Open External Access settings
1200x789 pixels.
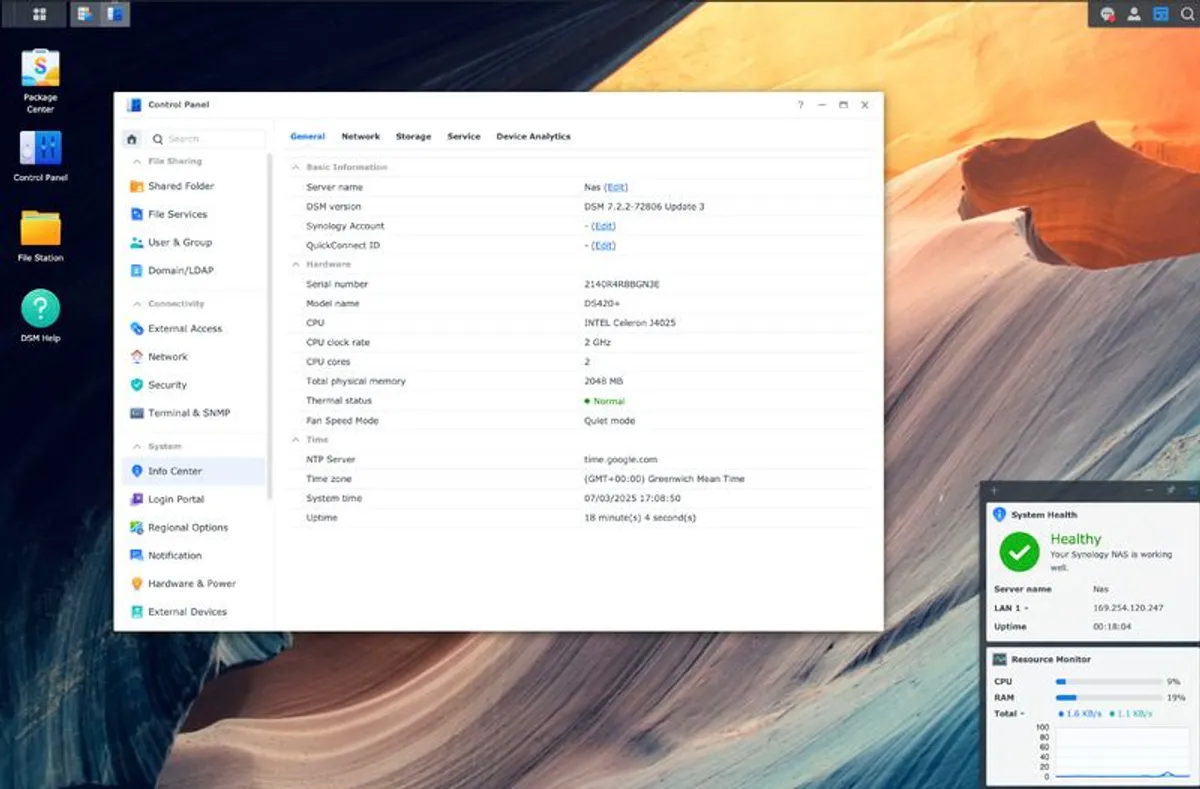pyautogui.click(x=193, y=328)
